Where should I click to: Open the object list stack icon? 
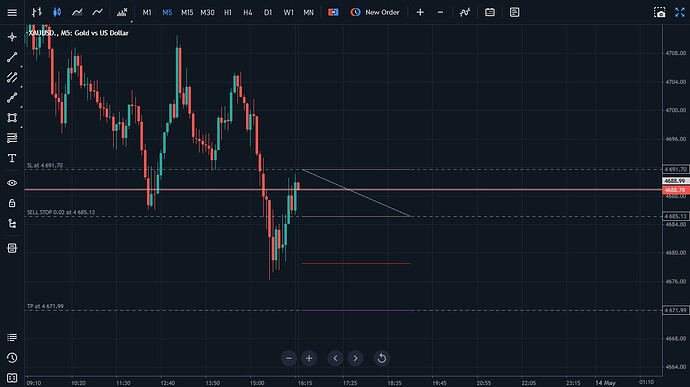12,248
